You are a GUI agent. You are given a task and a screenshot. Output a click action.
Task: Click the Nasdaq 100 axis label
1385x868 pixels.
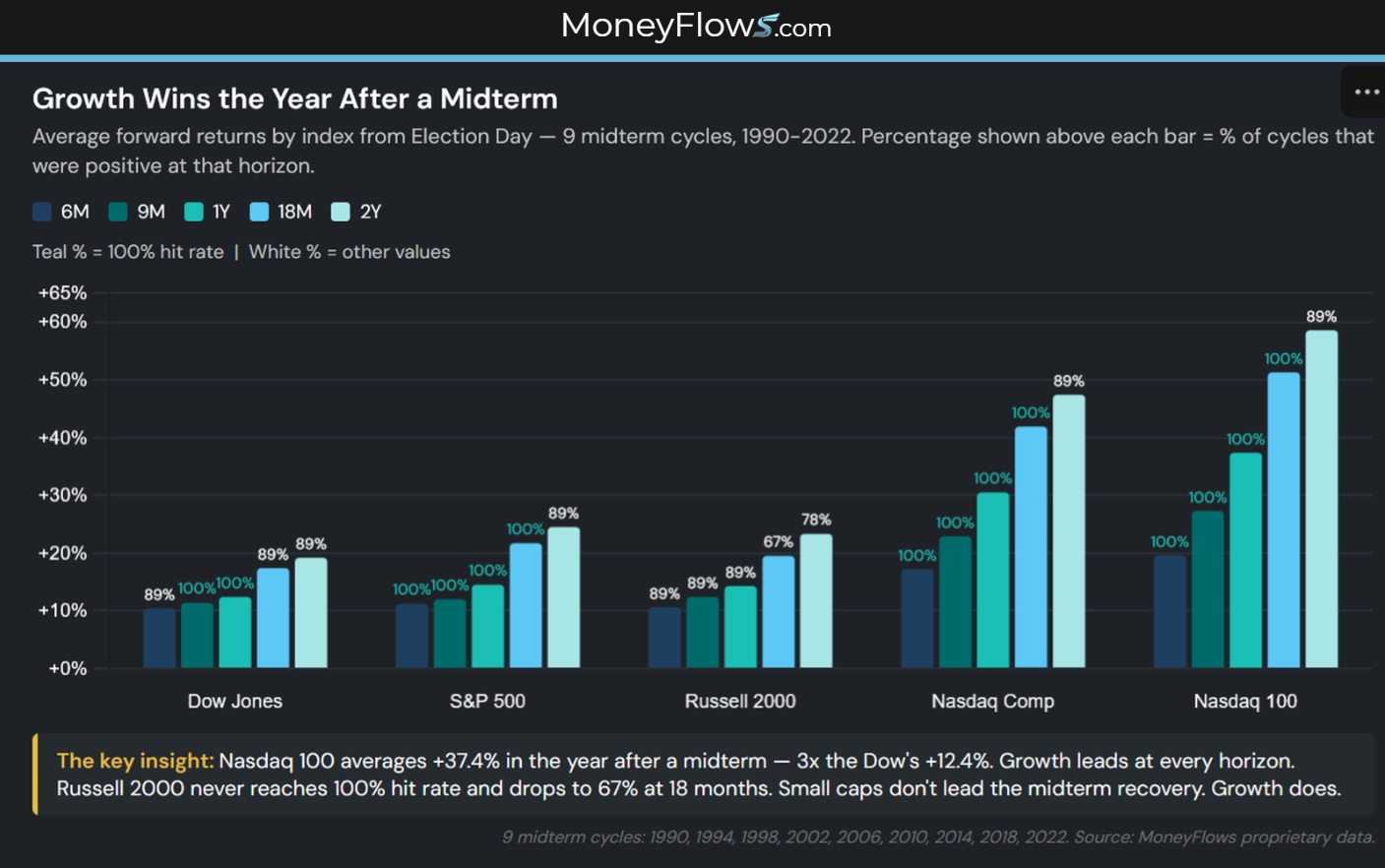pyautogui.click(x=1245, y=702)
